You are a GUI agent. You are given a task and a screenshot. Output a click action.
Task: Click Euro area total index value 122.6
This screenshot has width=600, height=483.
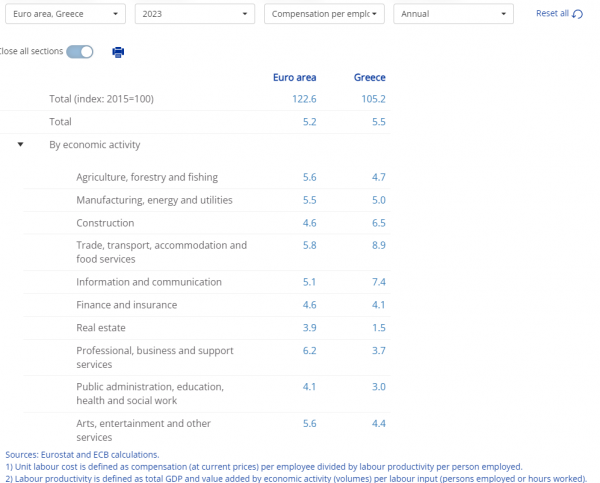[x=303, y=99]
